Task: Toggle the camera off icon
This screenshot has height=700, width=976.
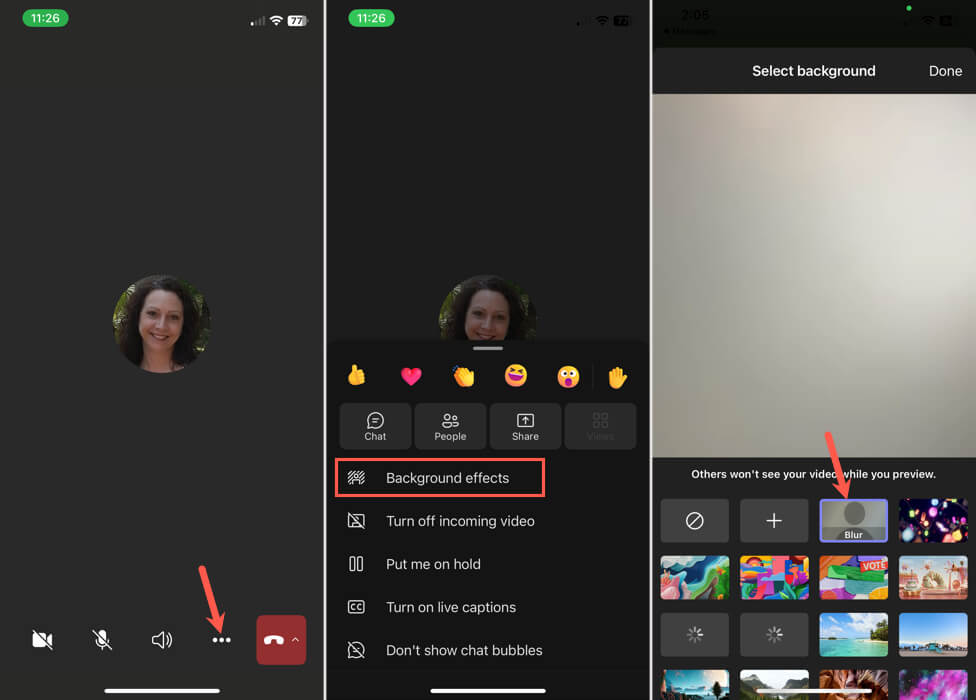Action: click(42, 640)
